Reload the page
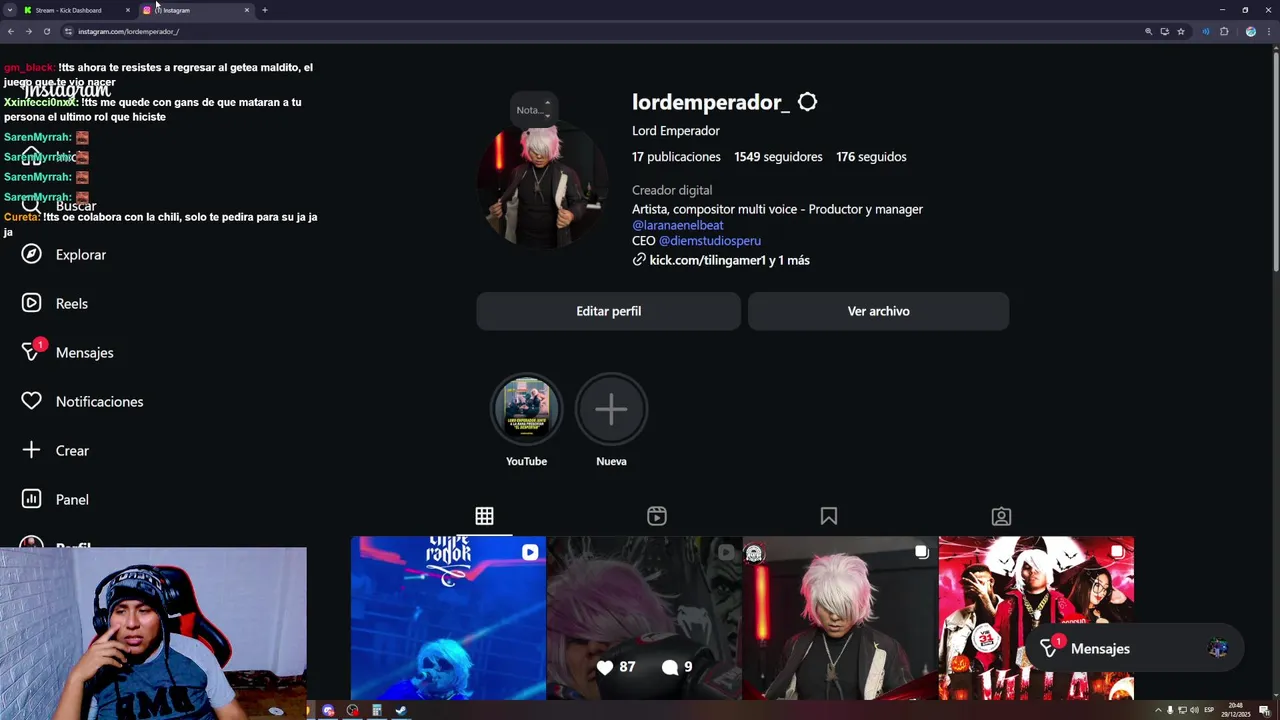Viewport: 1280px width, 720px height. [46, 31]
